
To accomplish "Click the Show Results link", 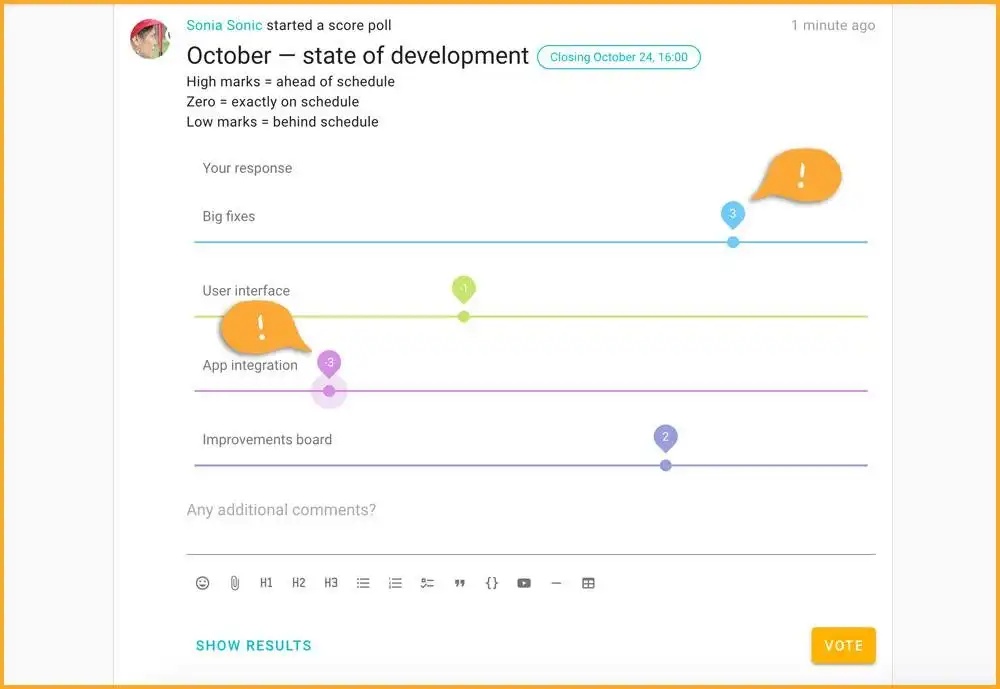I will [x=254, y=646].
